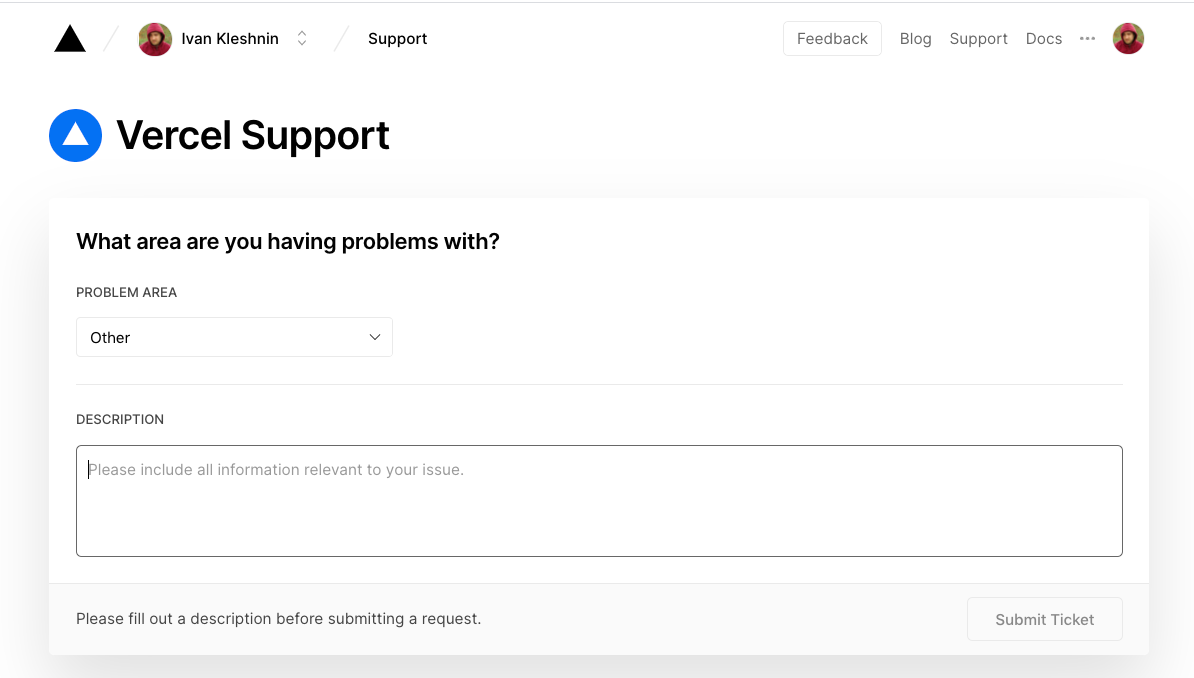Open the Problem Area dropdown showing Other
The height and width of the screenshot is (678, 1194).
234,337
